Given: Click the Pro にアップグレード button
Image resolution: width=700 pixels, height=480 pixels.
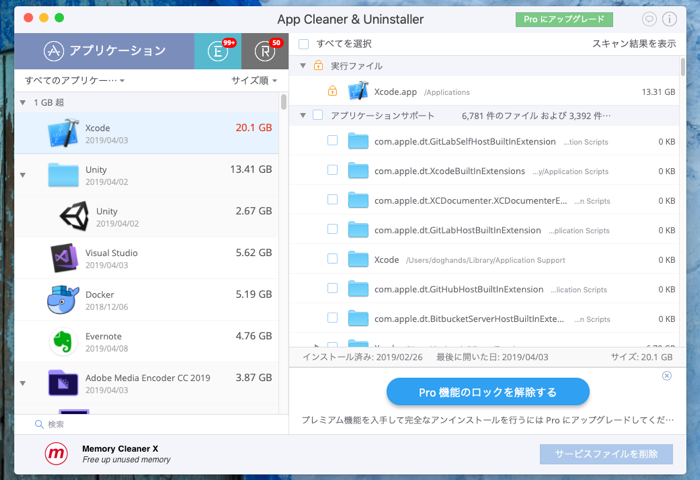Looking at the screenshot, I should pos(564,19).
